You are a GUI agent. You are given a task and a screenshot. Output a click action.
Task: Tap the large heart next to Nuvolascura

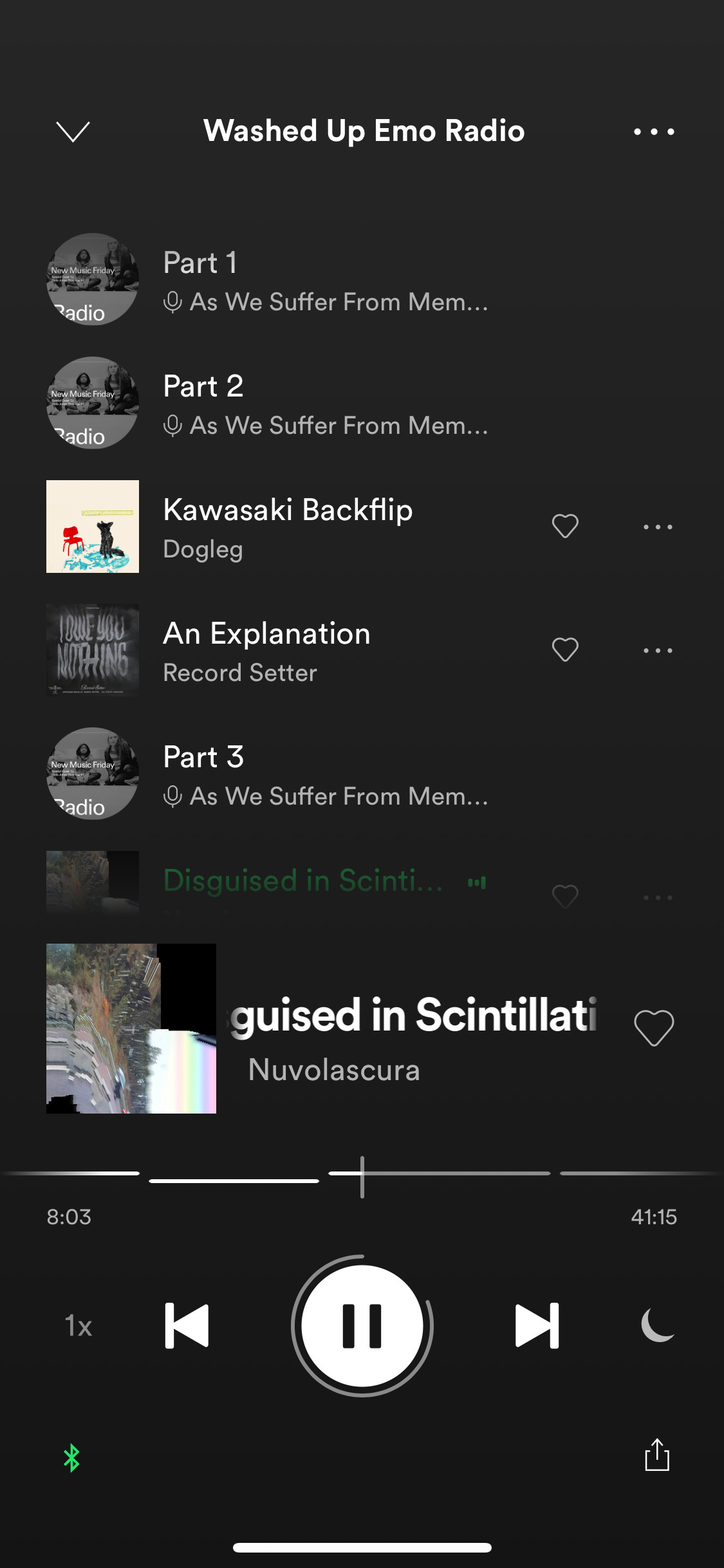(654, 1028)
